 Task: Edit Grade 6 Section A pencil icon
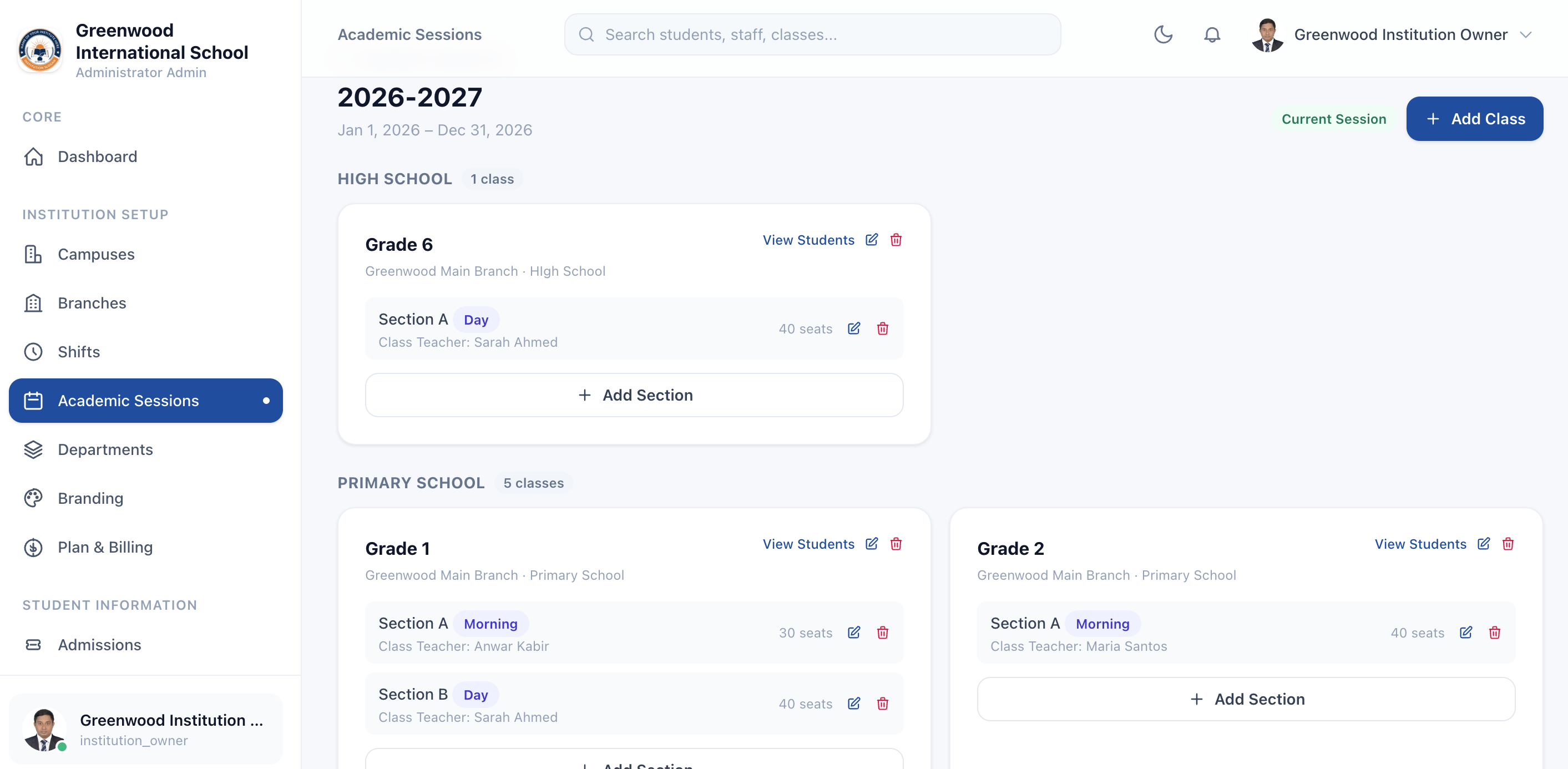click(854, 329)
